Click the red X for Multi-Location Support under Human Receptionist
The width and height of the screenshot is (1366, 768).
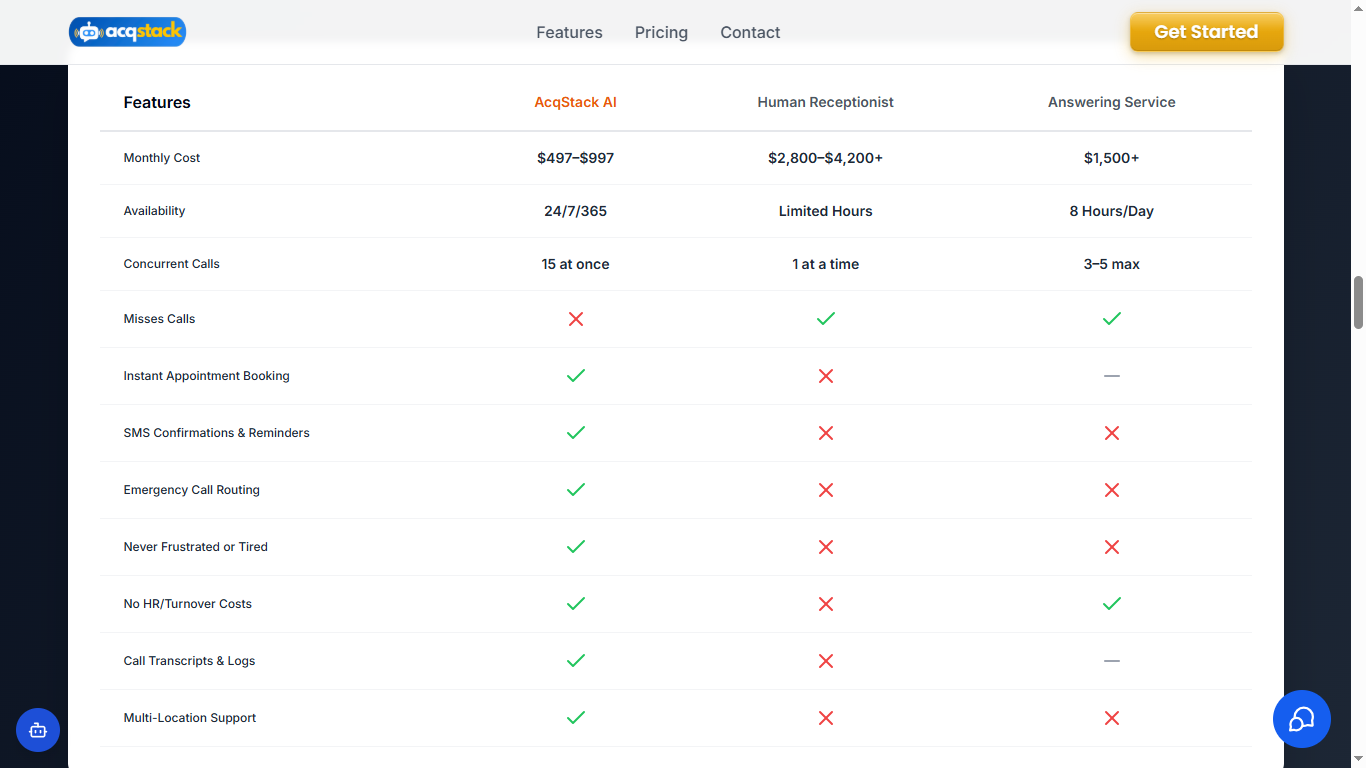coord(825,718)
